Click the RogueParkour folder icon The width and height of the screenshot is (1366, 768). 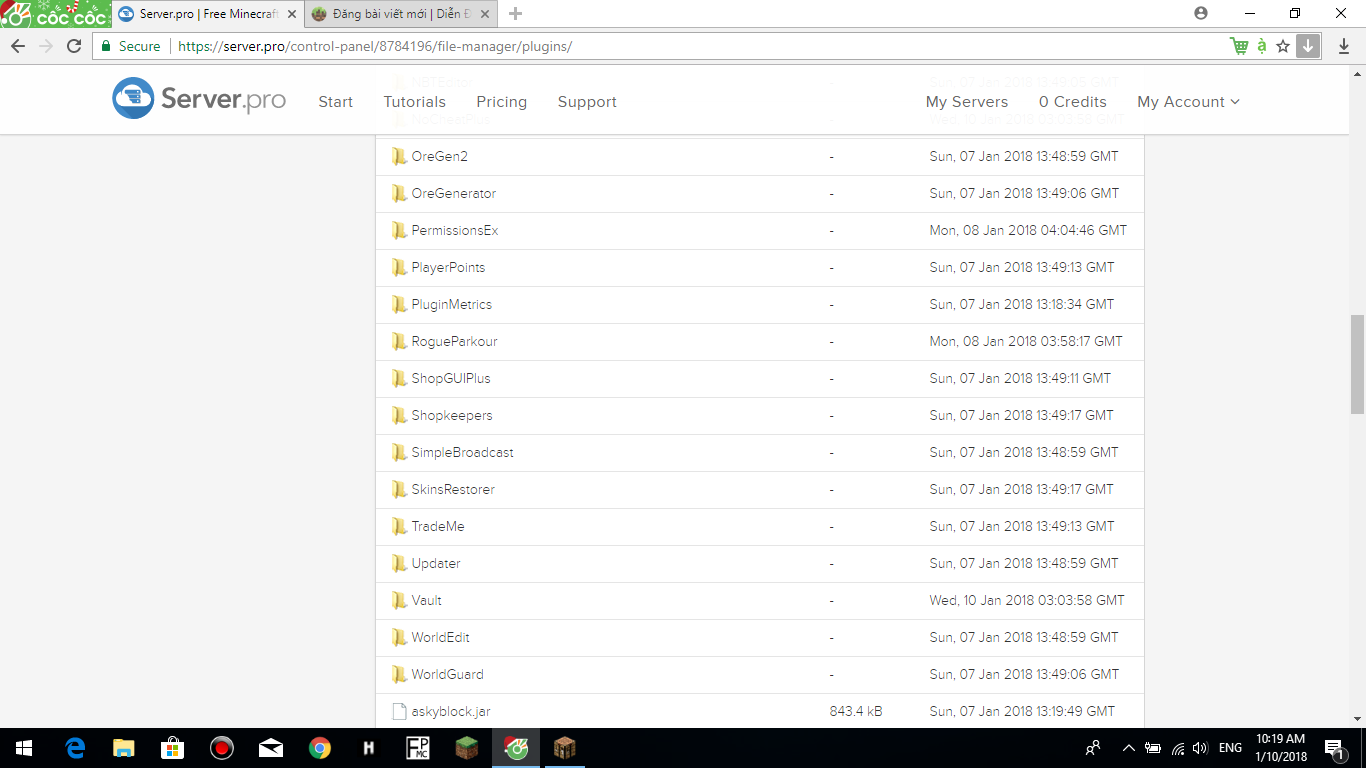[x=399, y=341]
